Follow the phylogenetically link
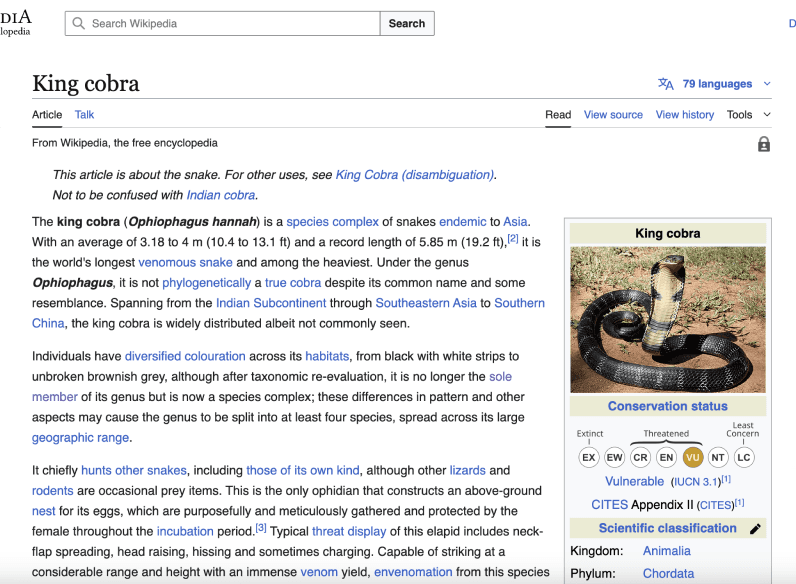 point(207,283)
